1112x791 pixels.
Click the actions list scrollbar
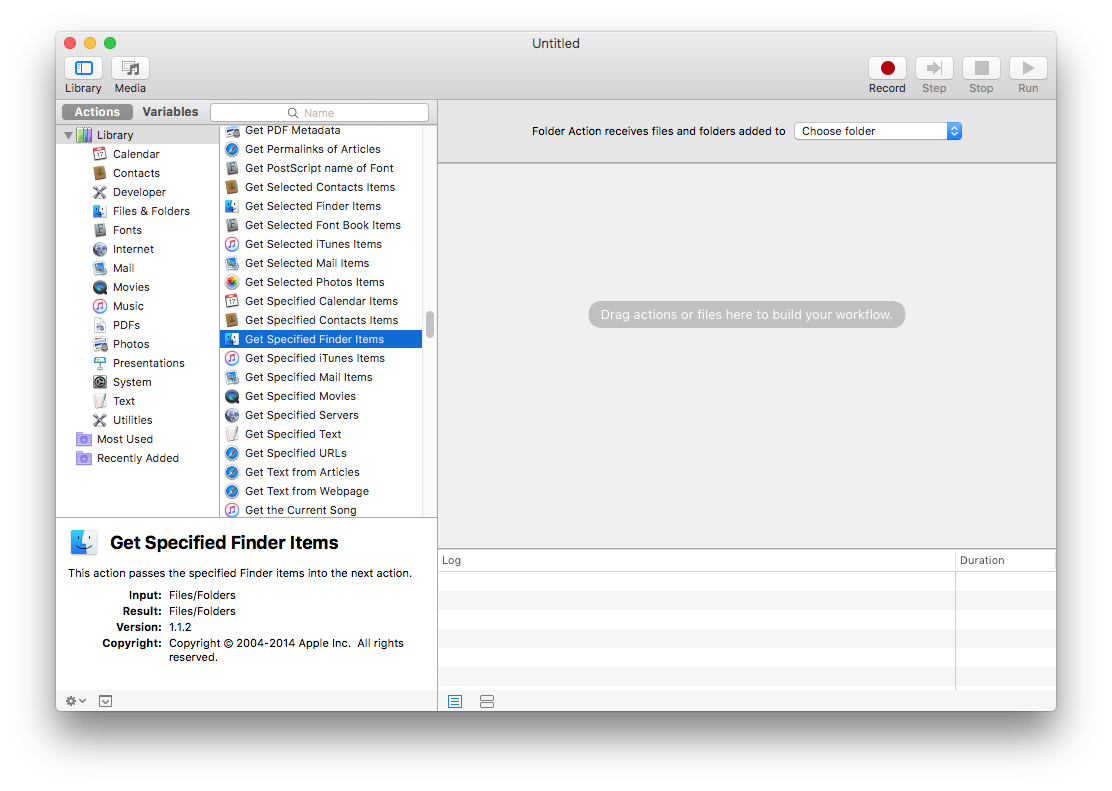point(430,324)
